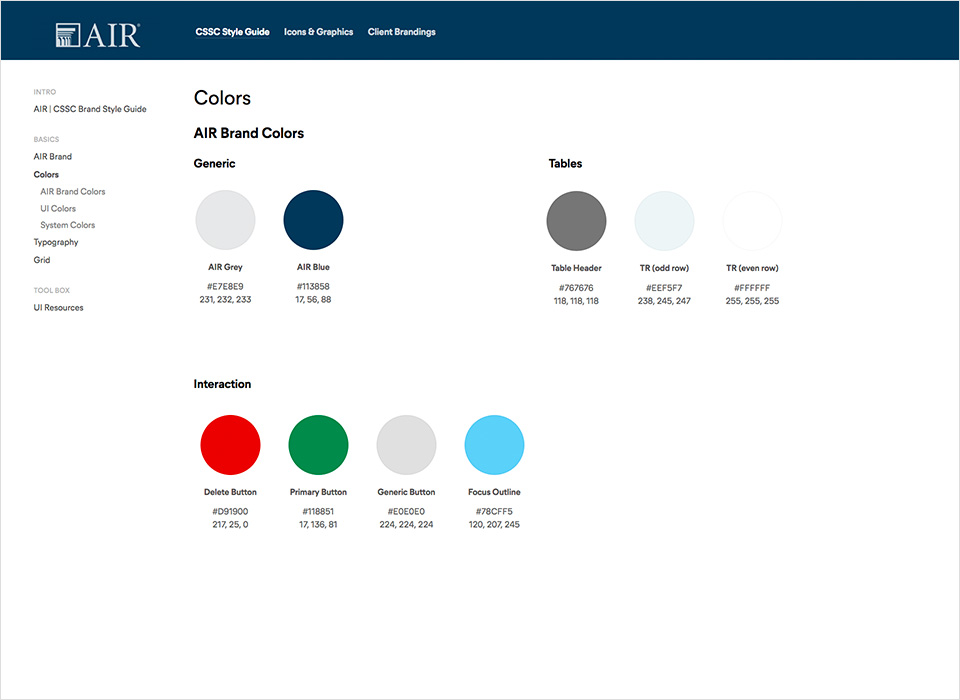Screen dimensions: 960x700
Task: Select Colors in the sidebar
Action: 46,175
